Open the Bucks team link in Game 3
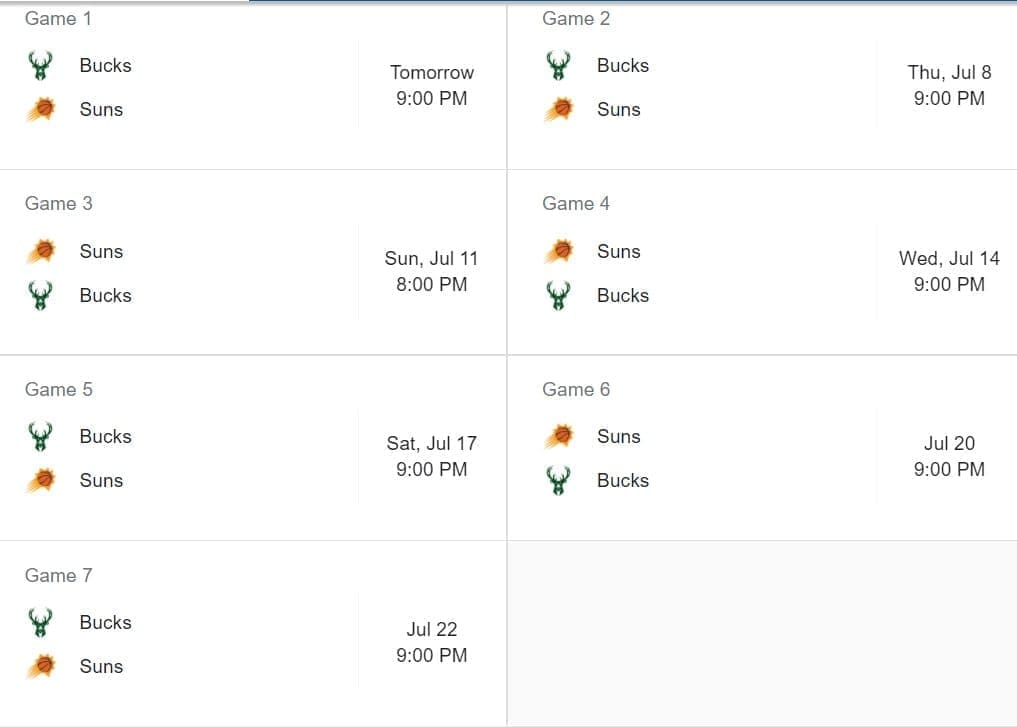The image size is (1017, 727). (x=105, y=295)
